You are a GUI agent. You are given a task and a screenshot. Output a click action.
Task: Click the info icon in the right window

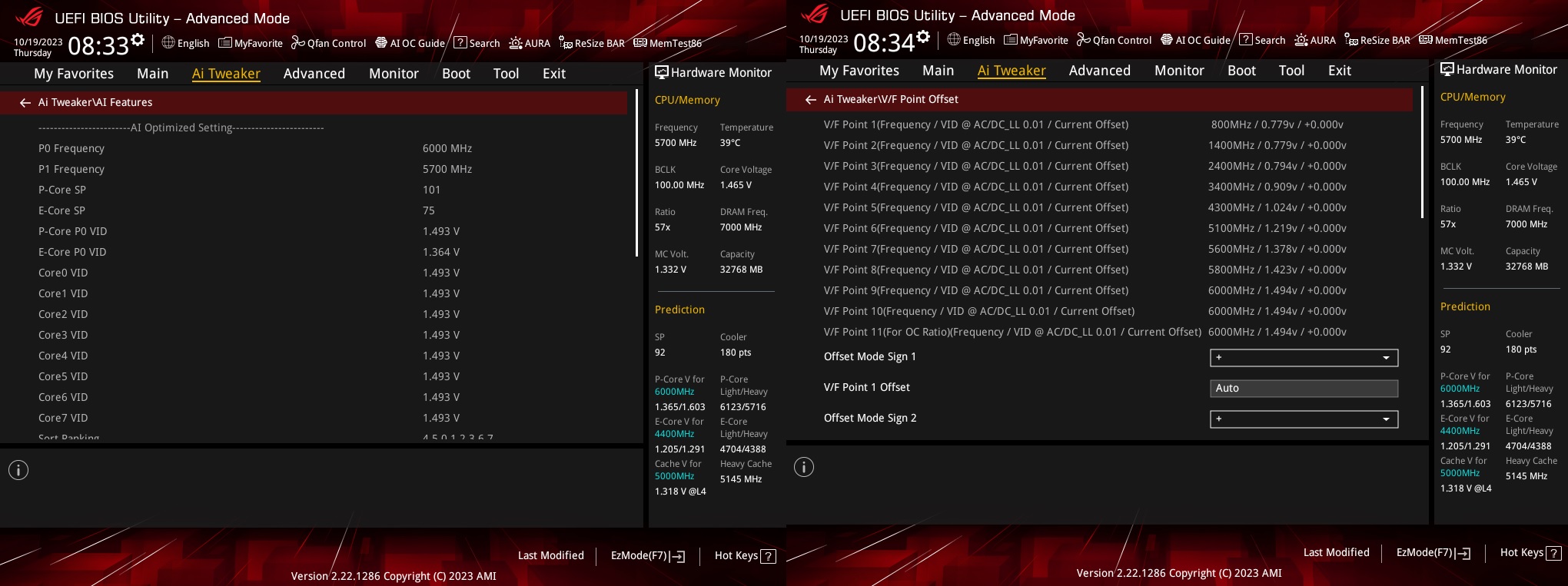point(804,467)
